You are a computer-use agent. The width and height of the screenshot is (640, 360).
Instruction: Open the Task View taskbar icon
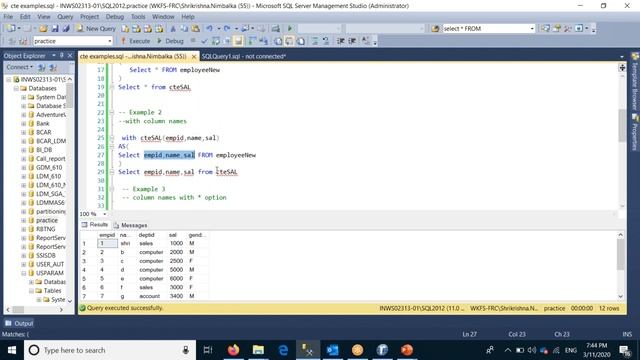point(208,350)
